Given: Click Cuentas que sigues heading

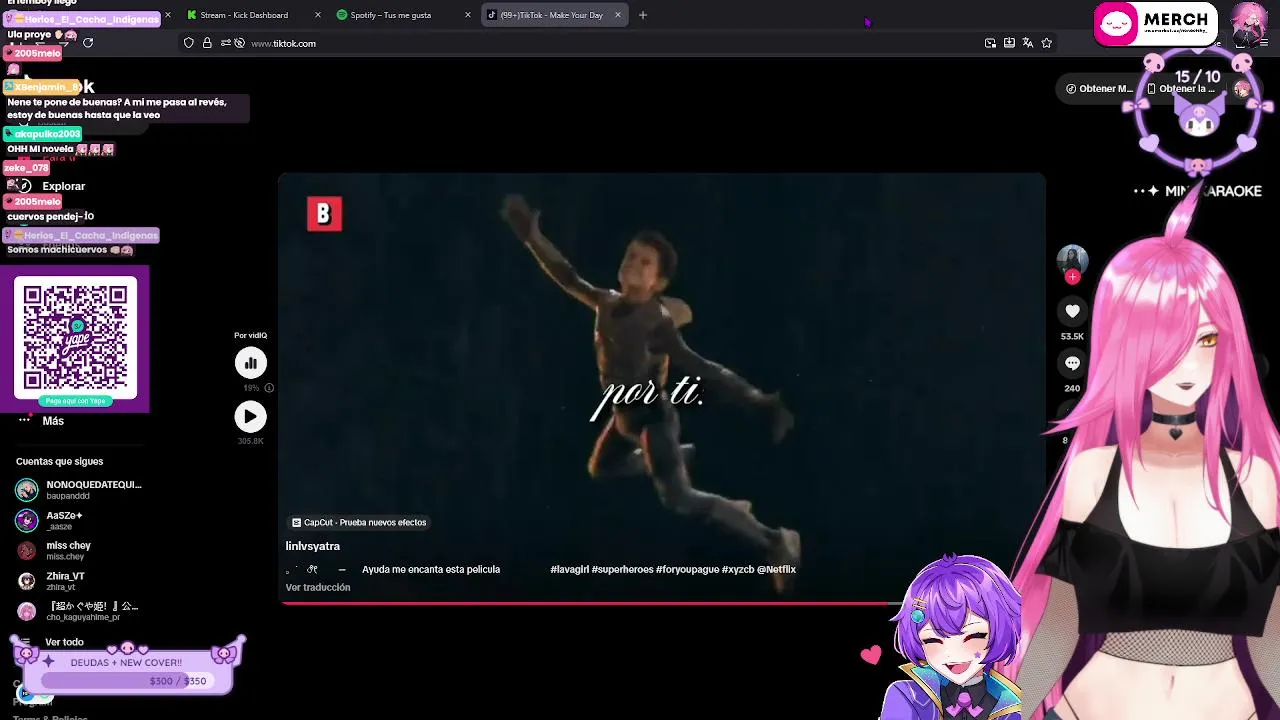Looking at the screenshot, I should (59, 461).
